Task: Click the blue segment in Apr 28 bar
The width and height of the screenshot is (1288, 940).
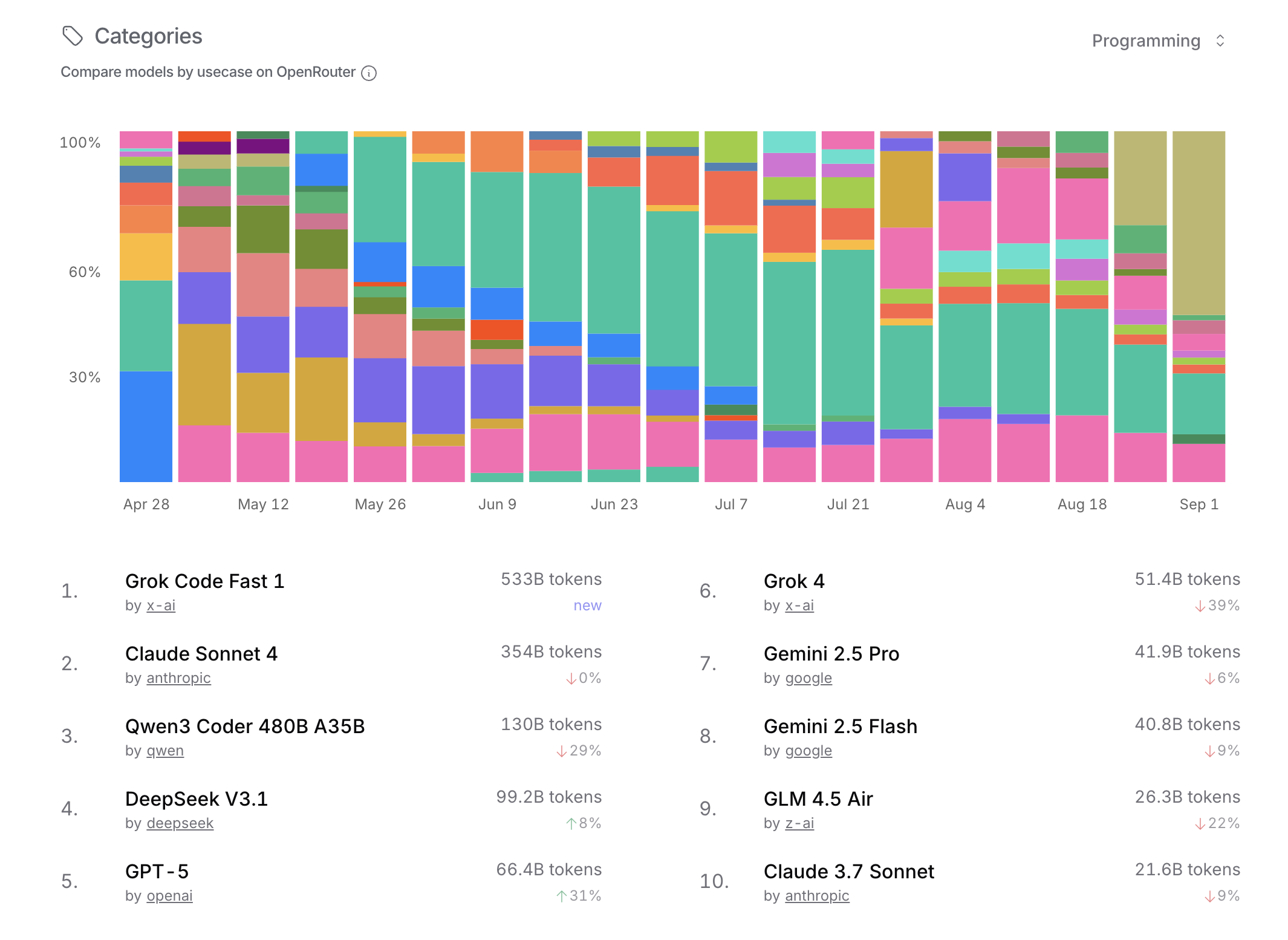Action: click(146, 426)
